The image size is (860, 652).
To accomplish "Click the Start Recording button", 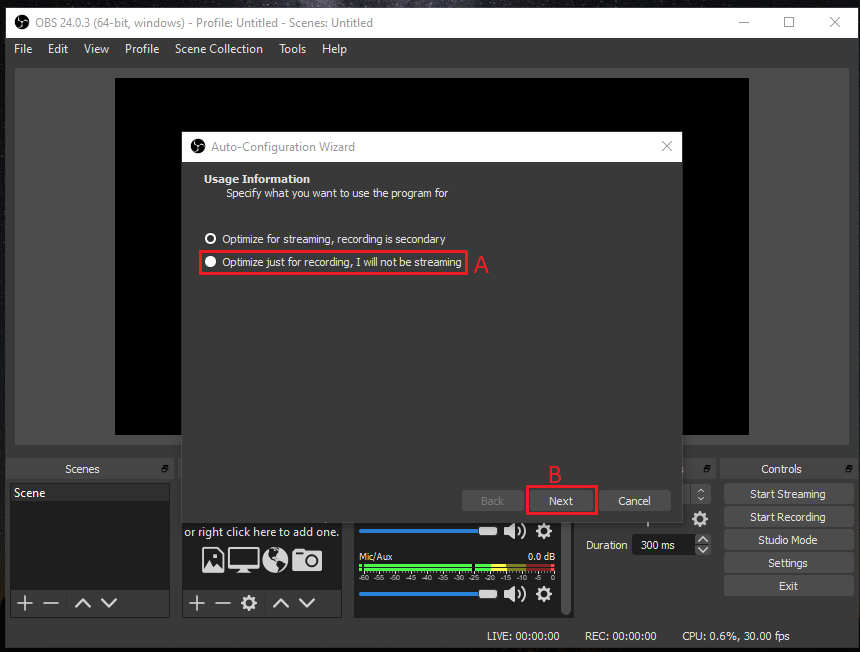I will (787, 517).
